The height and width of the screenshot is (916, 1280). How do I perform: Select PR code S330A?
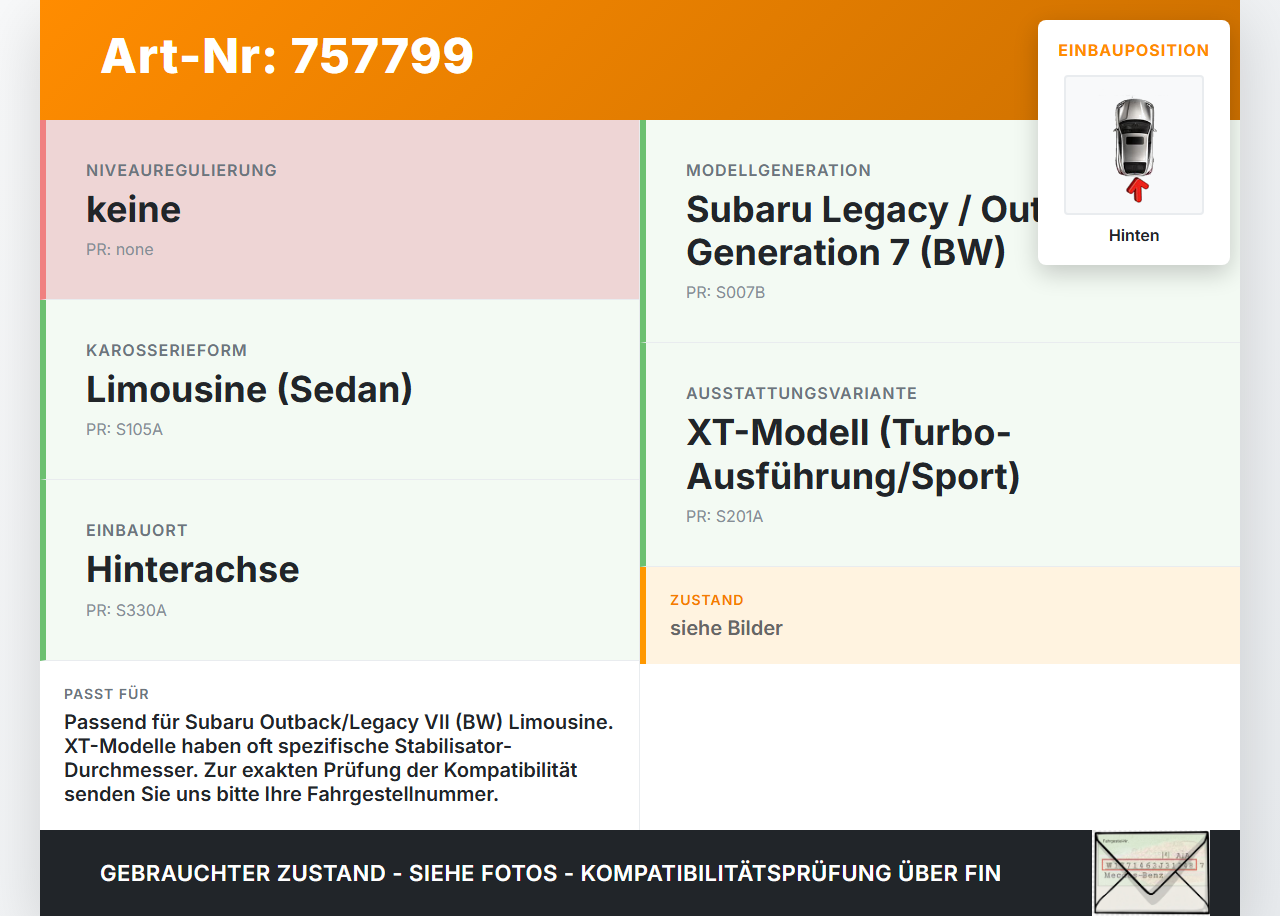click(x=126, y=610)
